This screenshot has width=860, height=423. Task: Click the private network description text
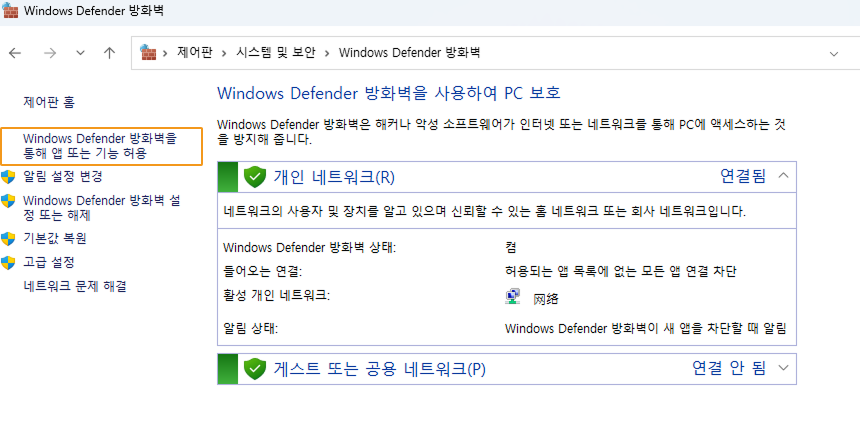[485, 211]
